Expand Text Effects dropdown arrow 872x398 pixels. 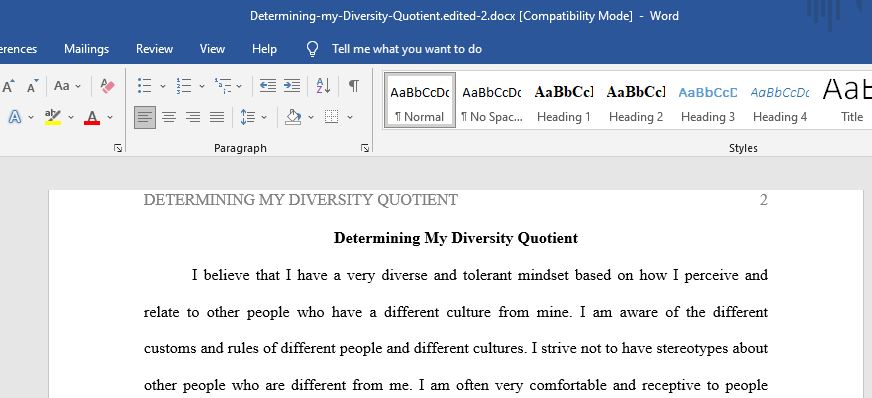coord(31,117)
